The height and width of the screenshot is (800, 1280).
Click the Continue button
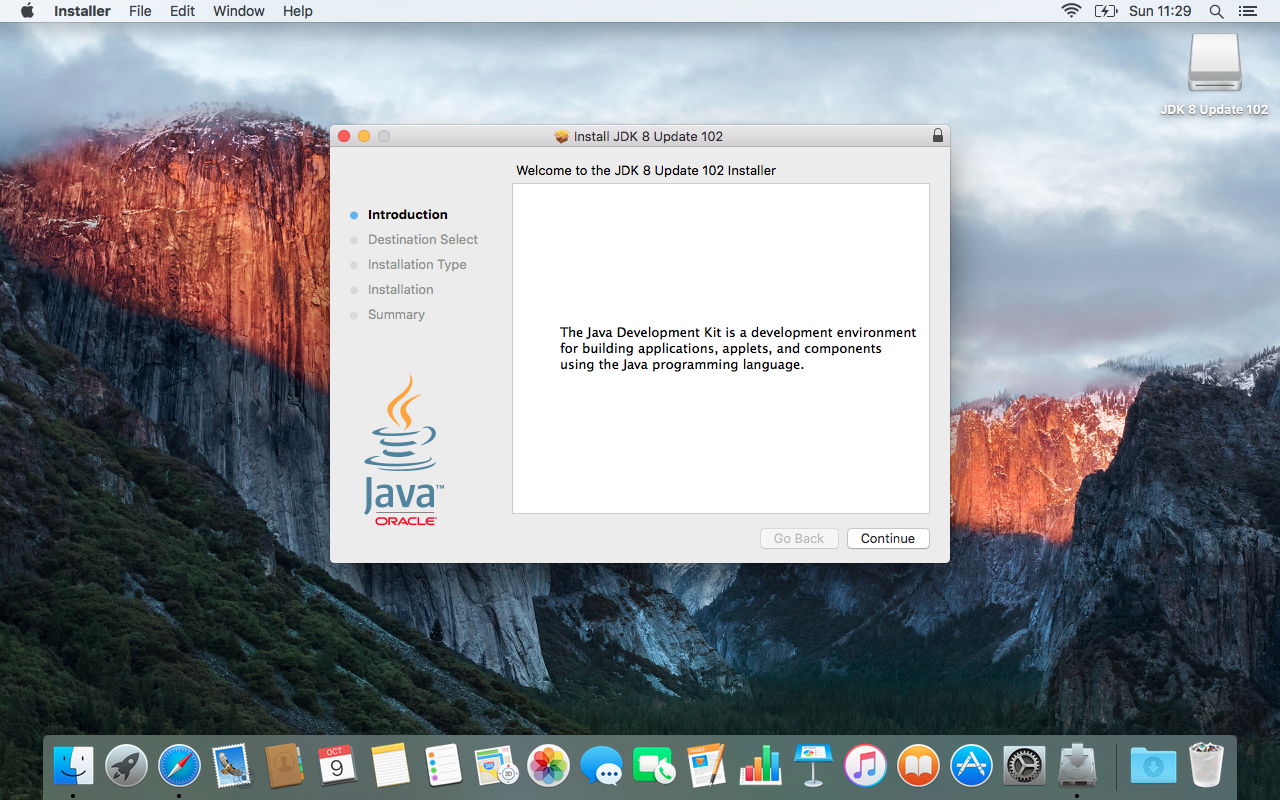pyautogui.click(x=888, y=538)
